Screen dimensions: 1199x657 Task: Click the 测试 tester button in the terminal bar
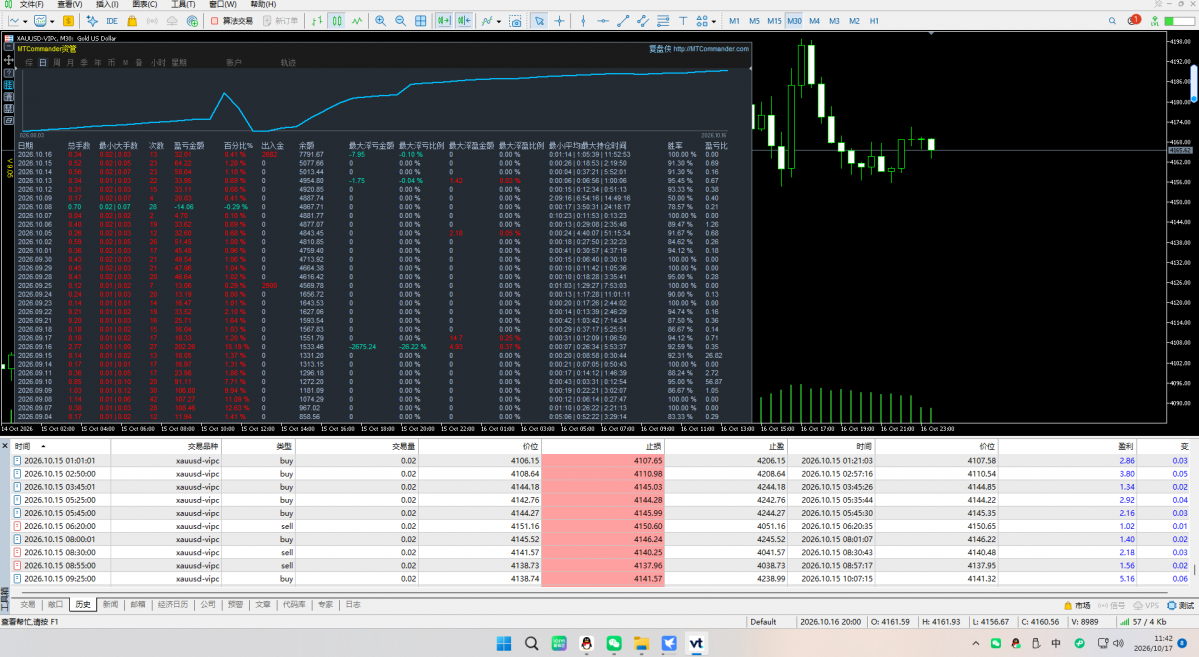pos(1181,605)
